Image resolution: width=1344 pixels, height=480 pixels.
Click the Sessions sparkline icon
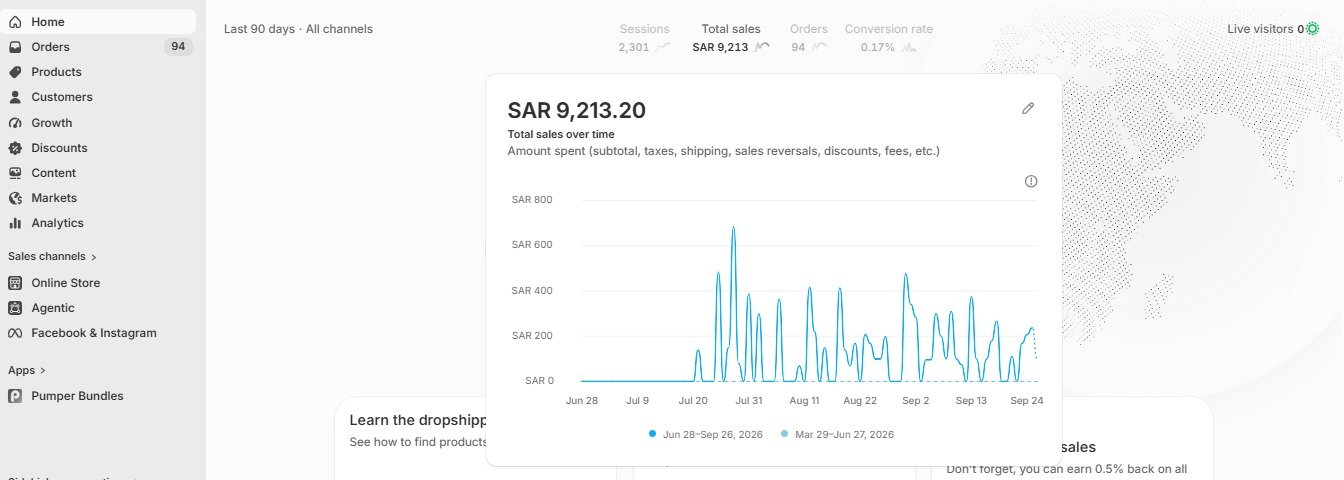click(x=663, y=47)
